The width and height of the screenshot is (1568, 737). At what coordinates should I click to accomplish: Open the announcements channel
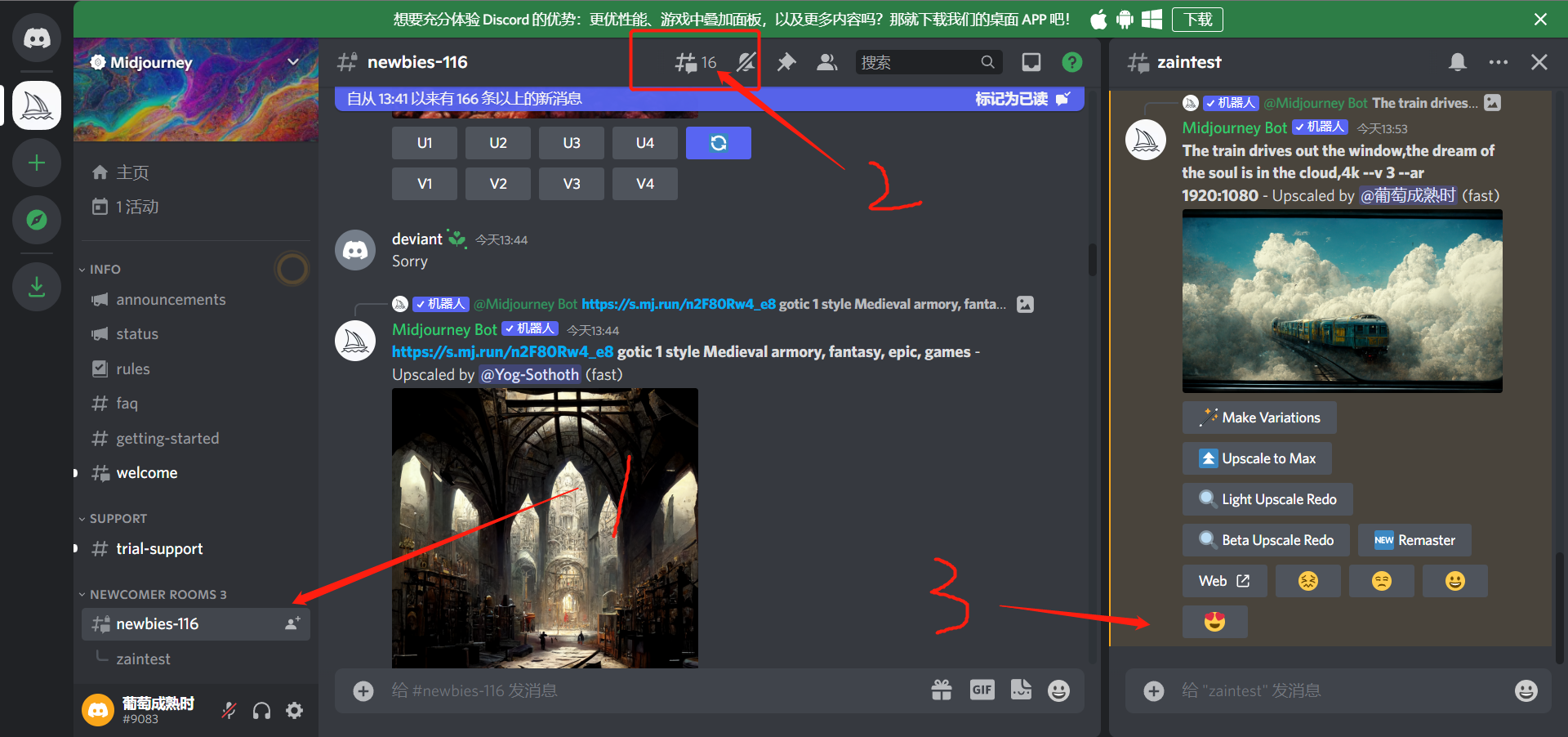click(x=171, y=300)
